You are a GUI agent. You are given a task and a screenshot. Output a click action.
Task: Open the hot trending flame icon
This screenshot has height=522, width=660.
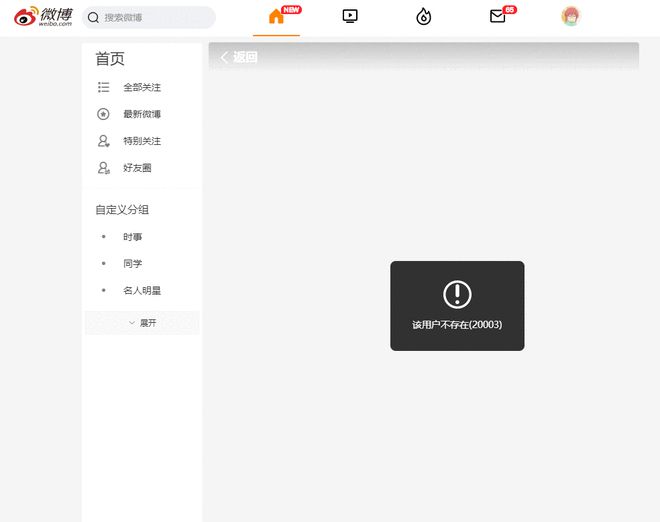(x=423, y=17)
